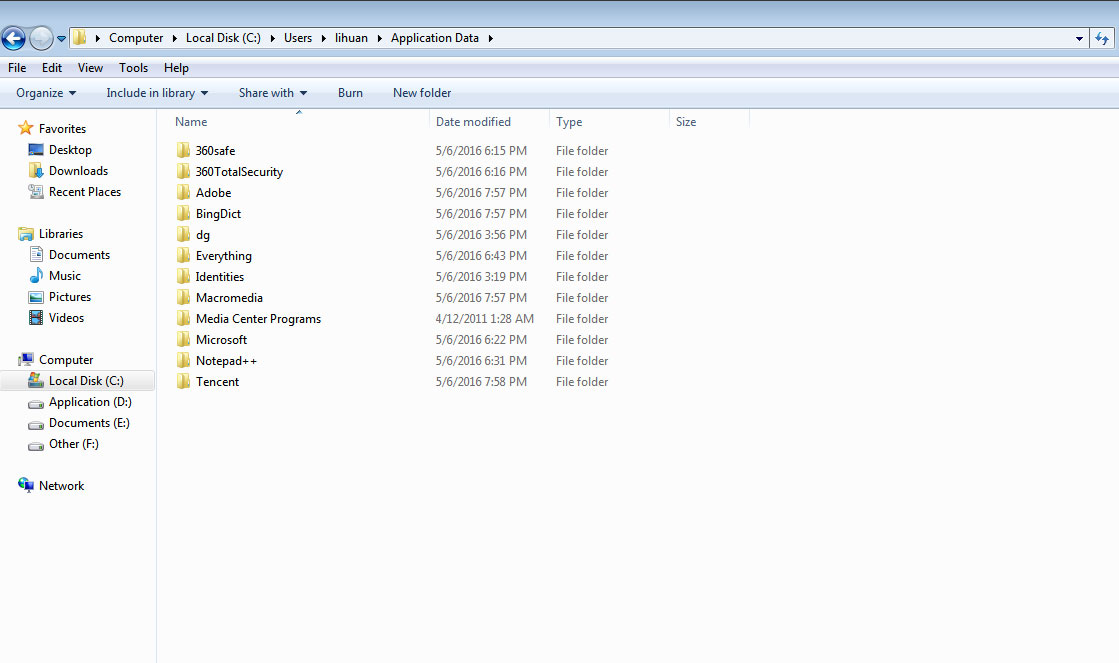1119x663 pixels.
Task: Expand the arrow after lihuan breadcrumb
Action: (x=380, y=39)
